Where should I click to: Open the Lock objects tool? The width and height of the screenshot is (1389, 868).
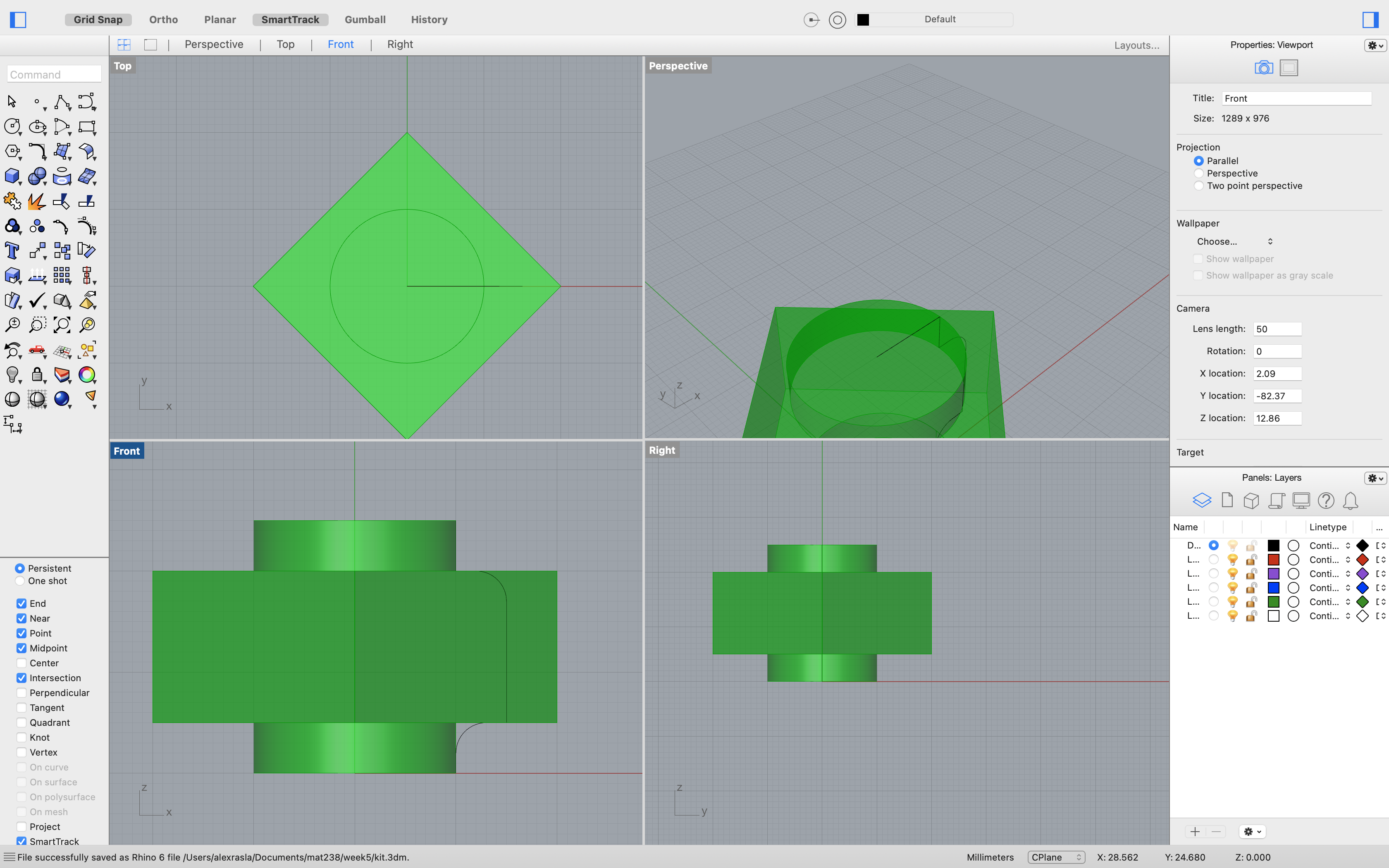pyautogui.click(x=37, y=375)
